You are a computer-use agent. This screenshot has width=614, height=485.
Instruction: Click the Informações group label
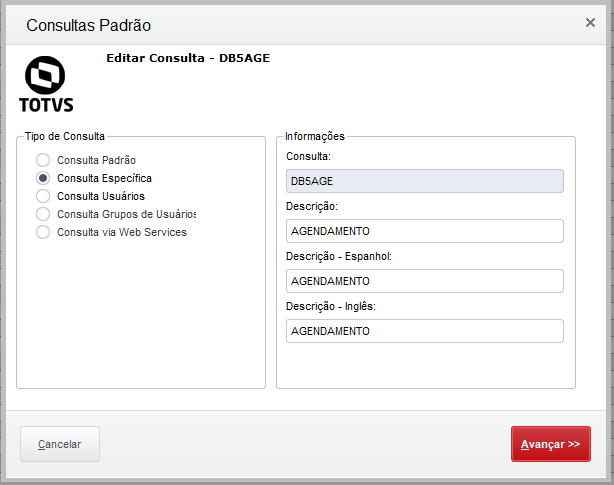pyautogui.click(x=315, y=136)
